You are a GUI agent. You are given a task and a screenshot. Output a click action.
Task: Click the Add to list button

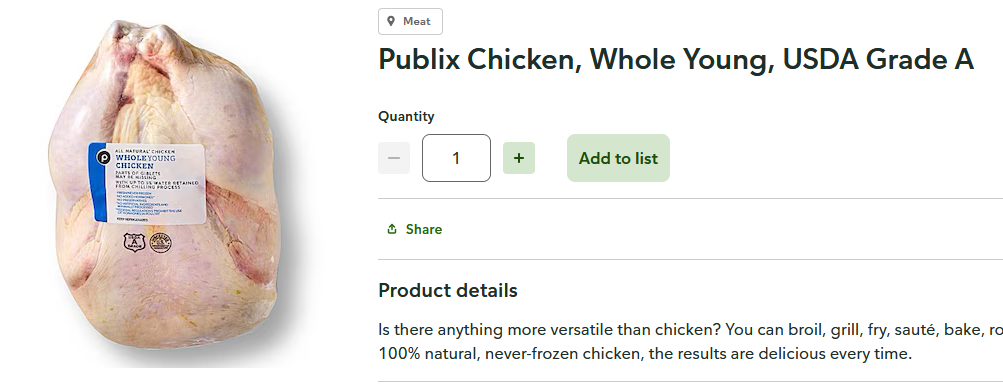tap(618, 158)
